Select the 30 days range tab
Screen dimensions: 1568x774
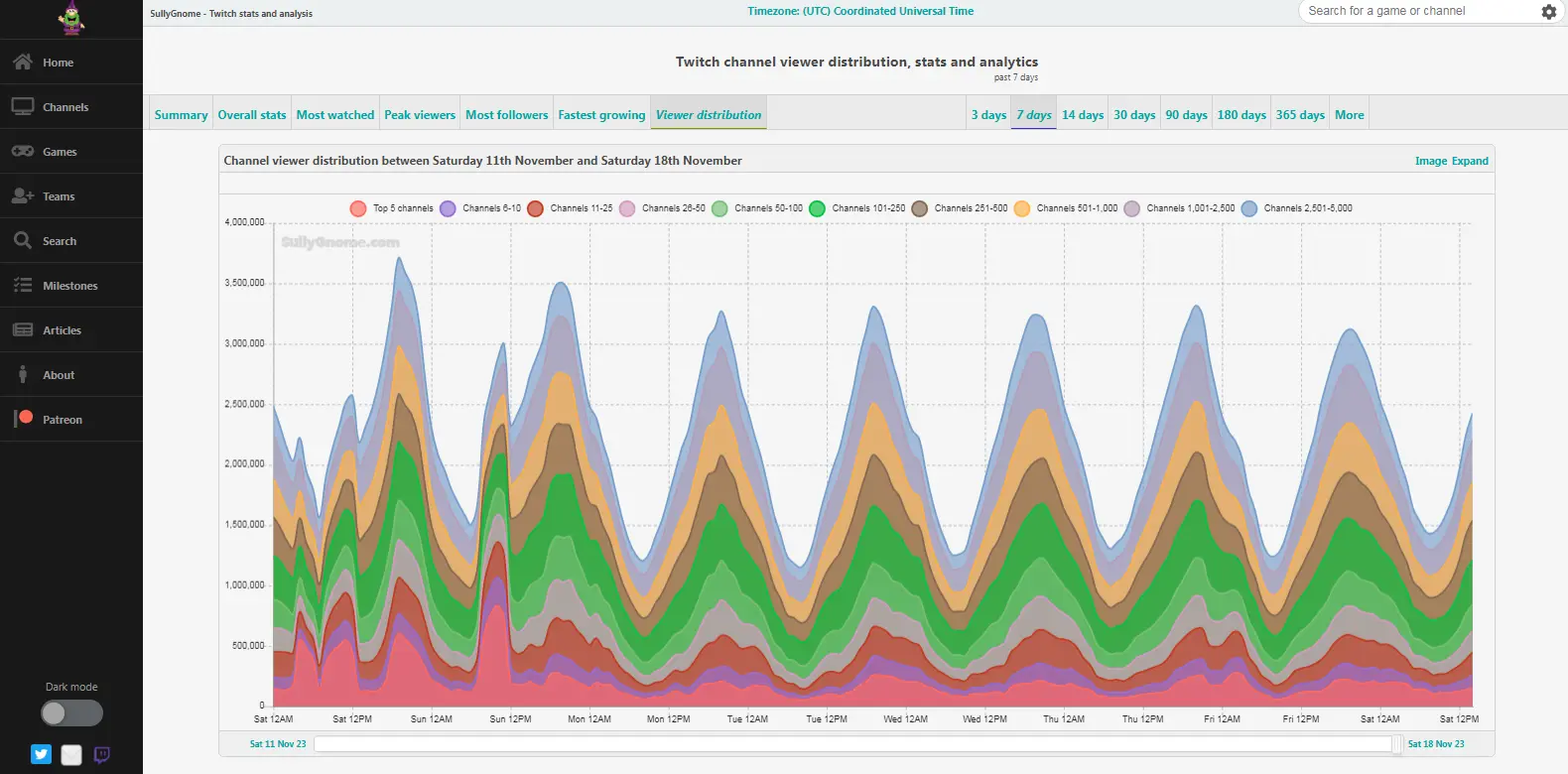click(x=1133, y=115)
